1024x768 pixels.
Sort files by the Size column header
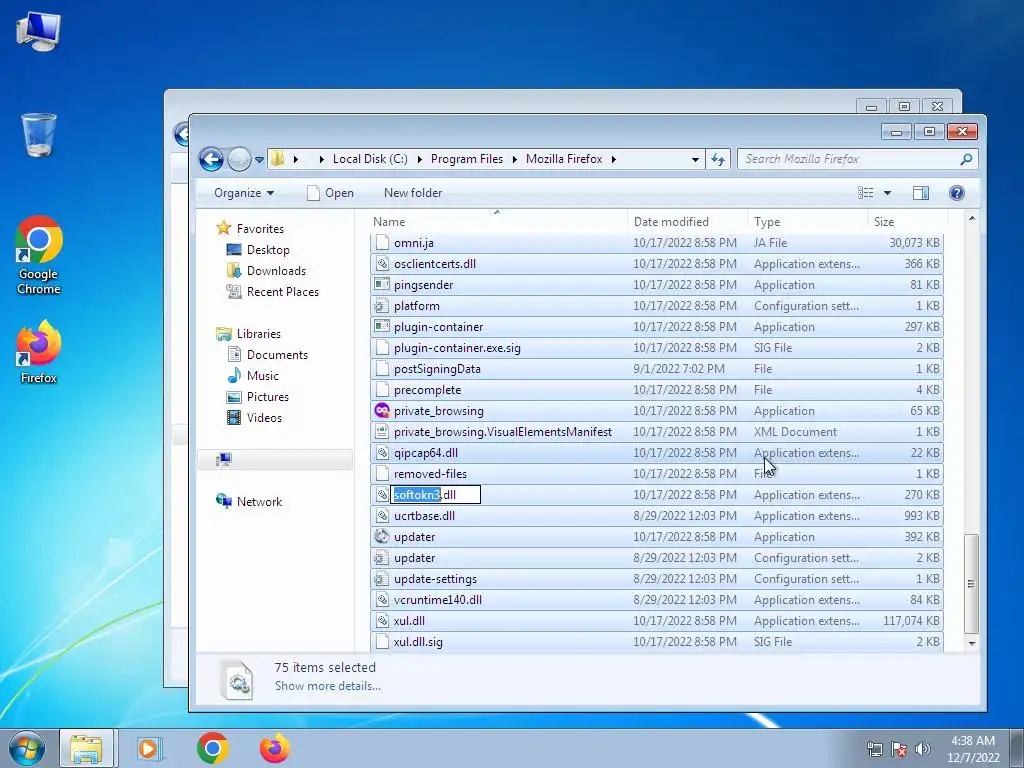906,221
